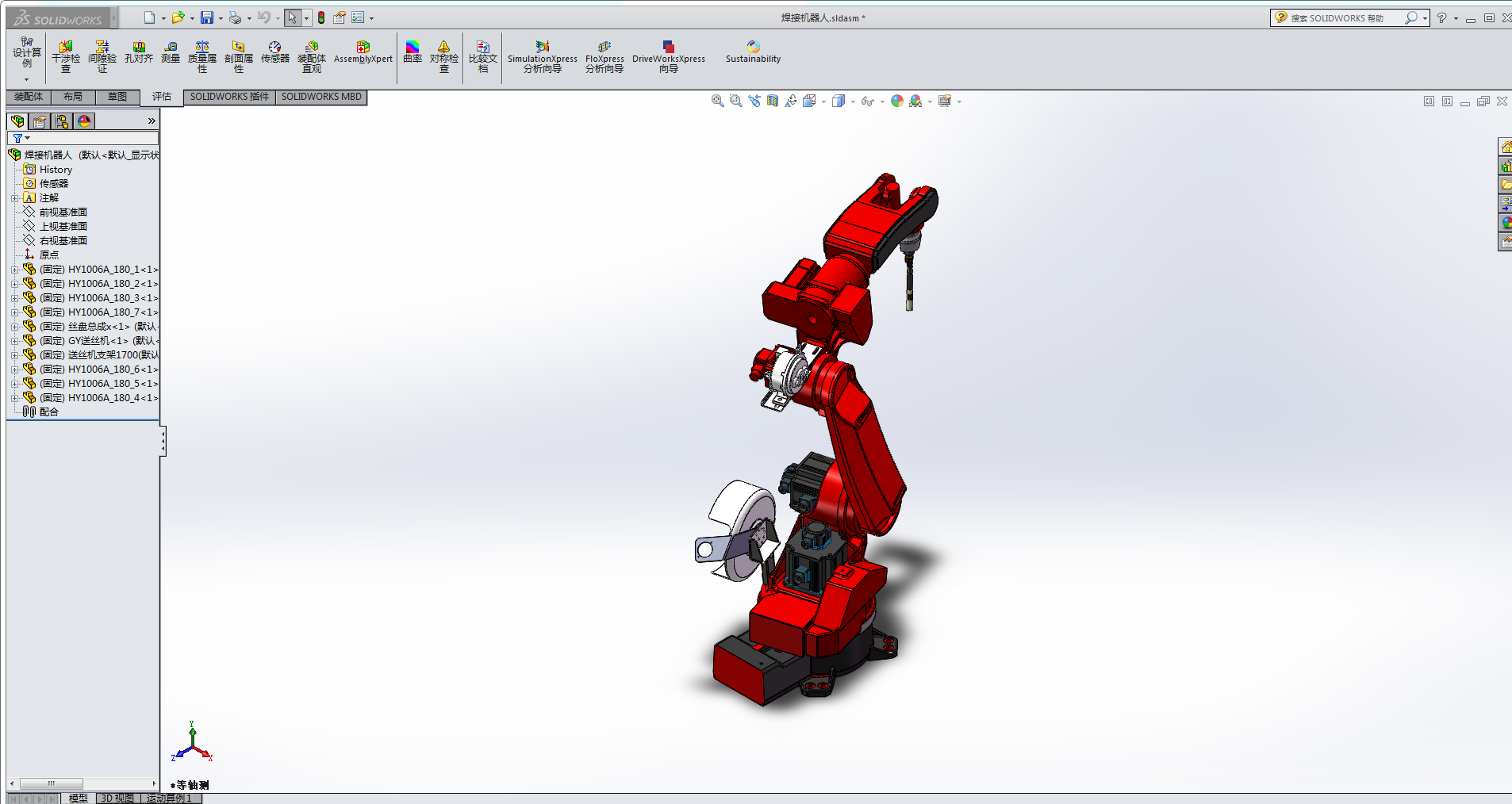This screenshot has width=1512, height=804.
Task: Open File Properties icon in the quick toolbar
Action: [340, 17]
